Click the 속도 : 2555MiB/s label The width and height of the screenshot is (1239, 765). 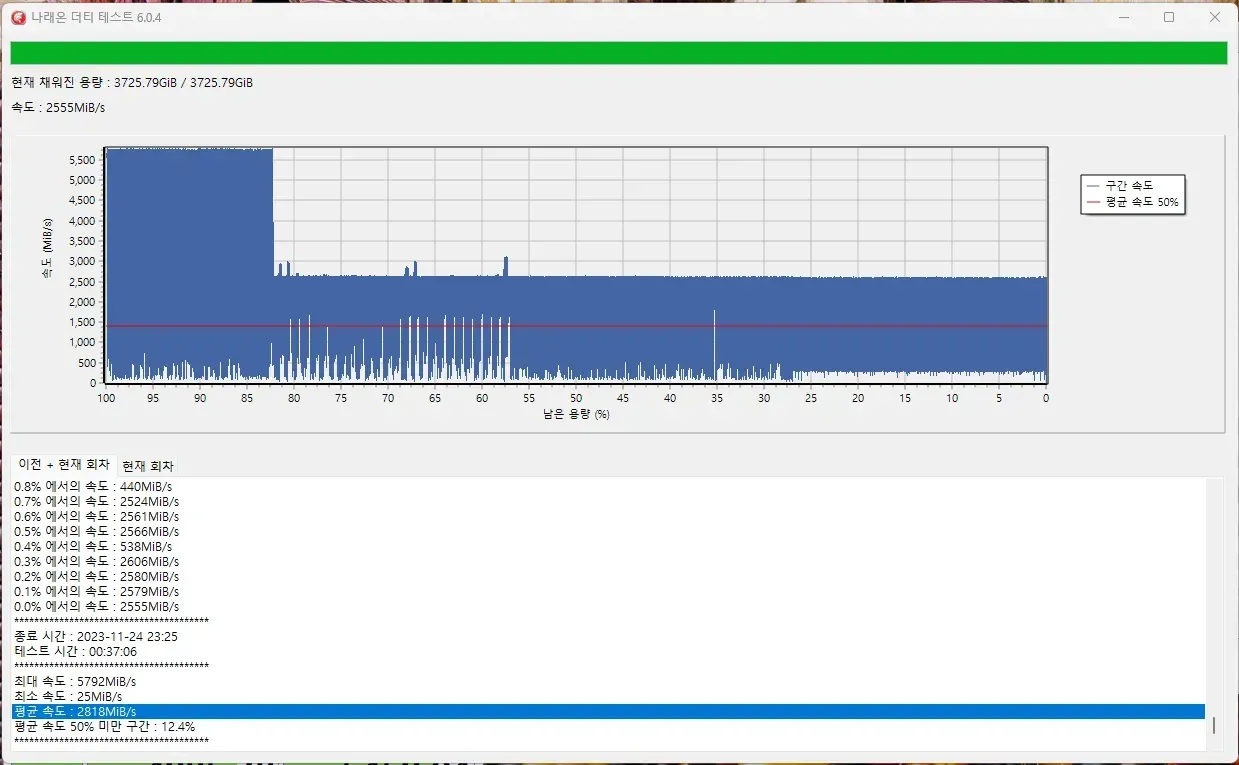59,107
